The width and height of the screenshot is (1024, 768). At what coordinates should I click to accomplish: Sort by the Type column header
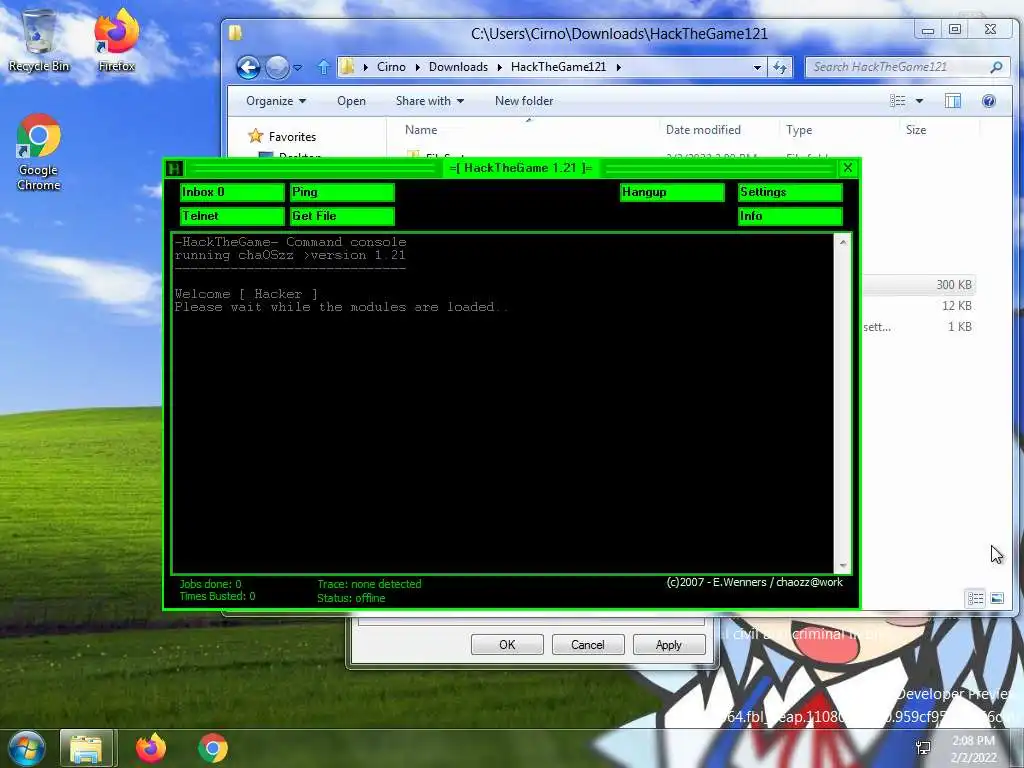click(799, 130)
